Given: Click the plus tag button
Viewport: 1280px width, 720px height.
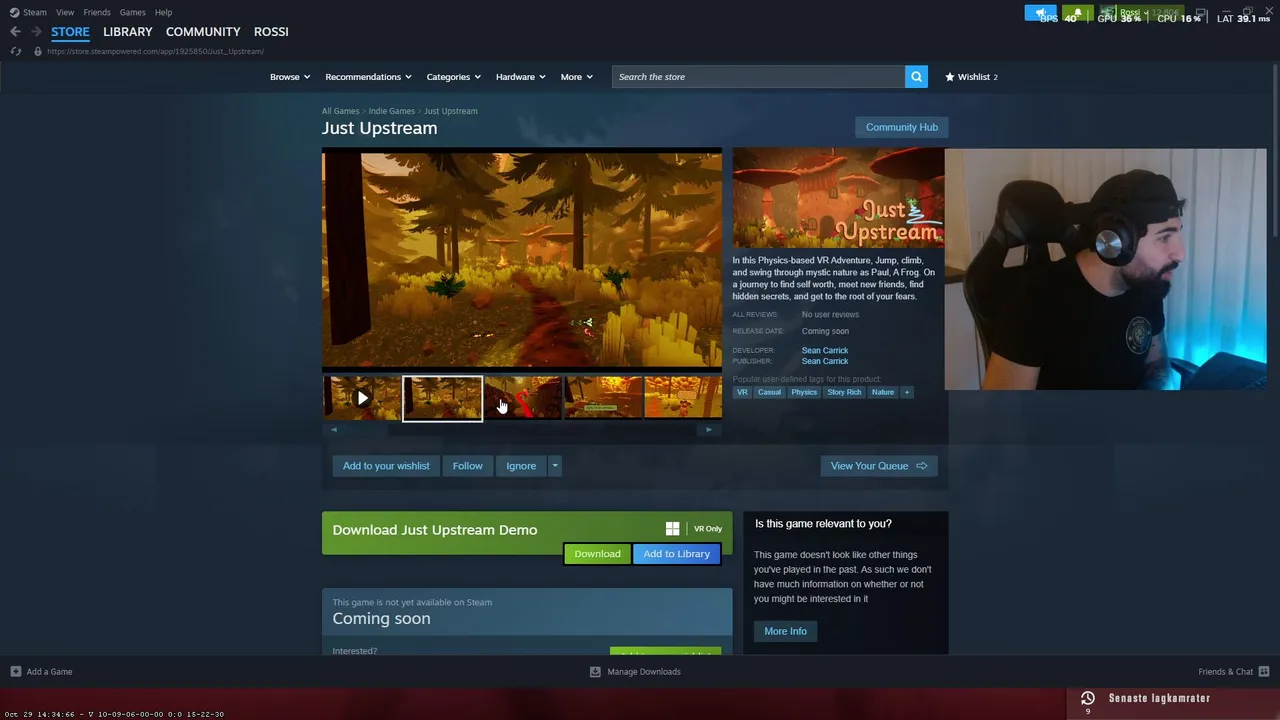Looking at the screenshot, I should coord(907,392).
